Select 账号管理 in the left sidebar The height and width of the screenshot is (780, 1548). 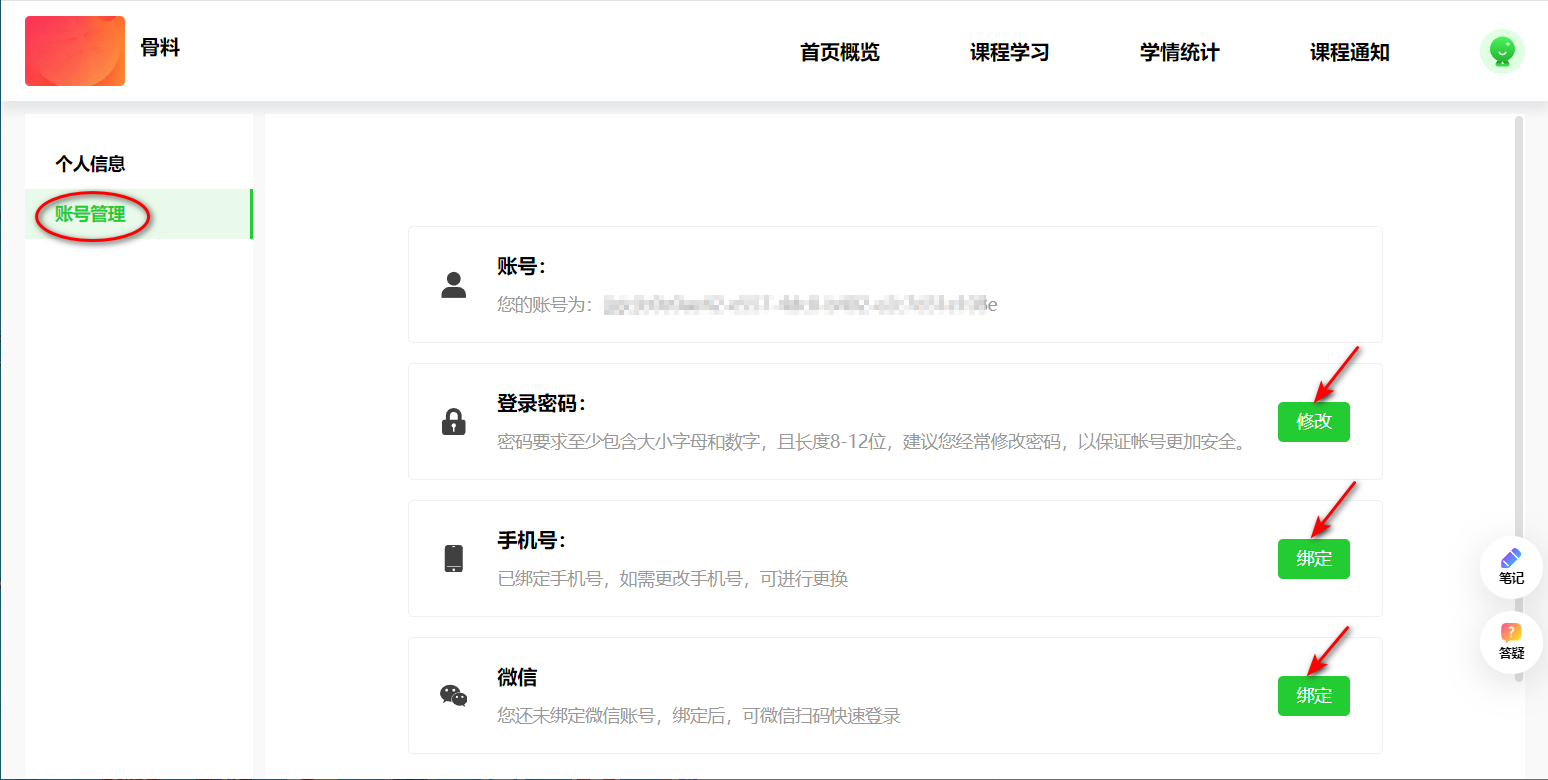(90, 214)
